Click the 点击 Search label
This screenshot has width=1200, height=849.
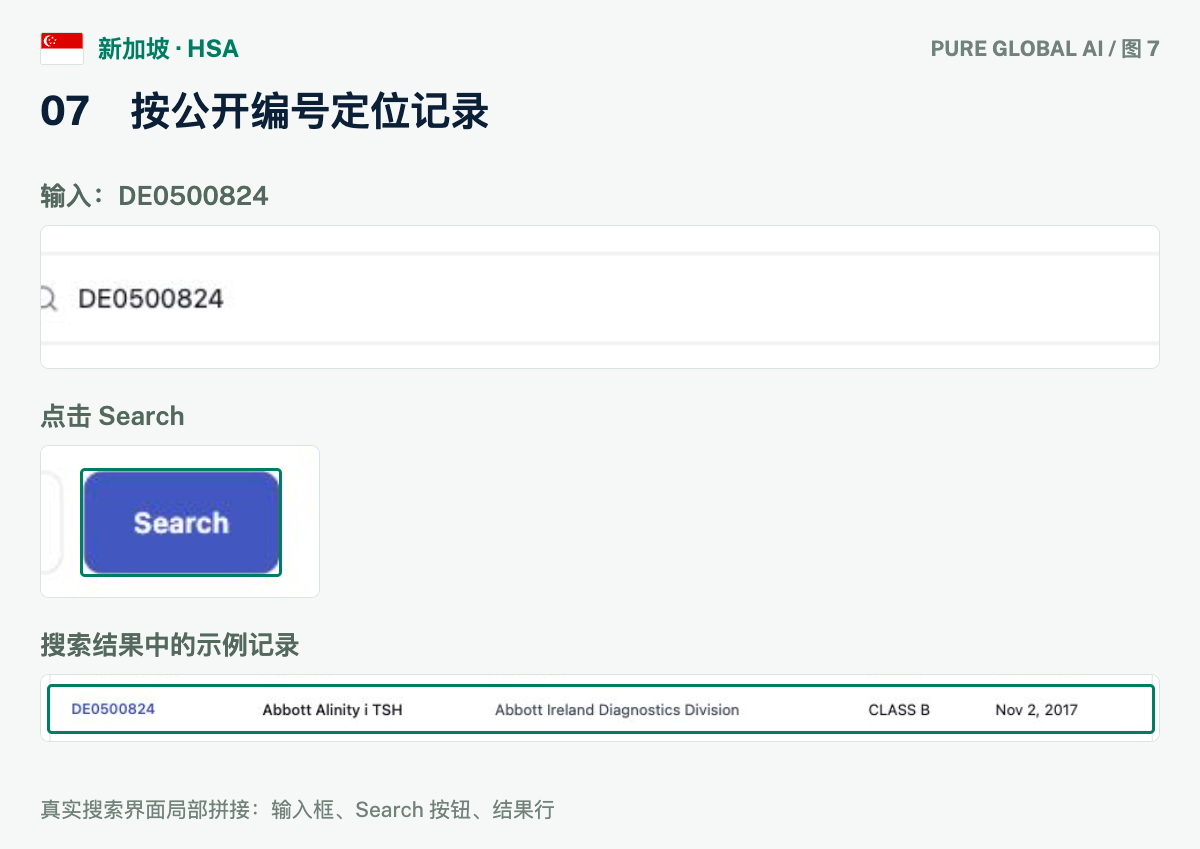(112, 416)
